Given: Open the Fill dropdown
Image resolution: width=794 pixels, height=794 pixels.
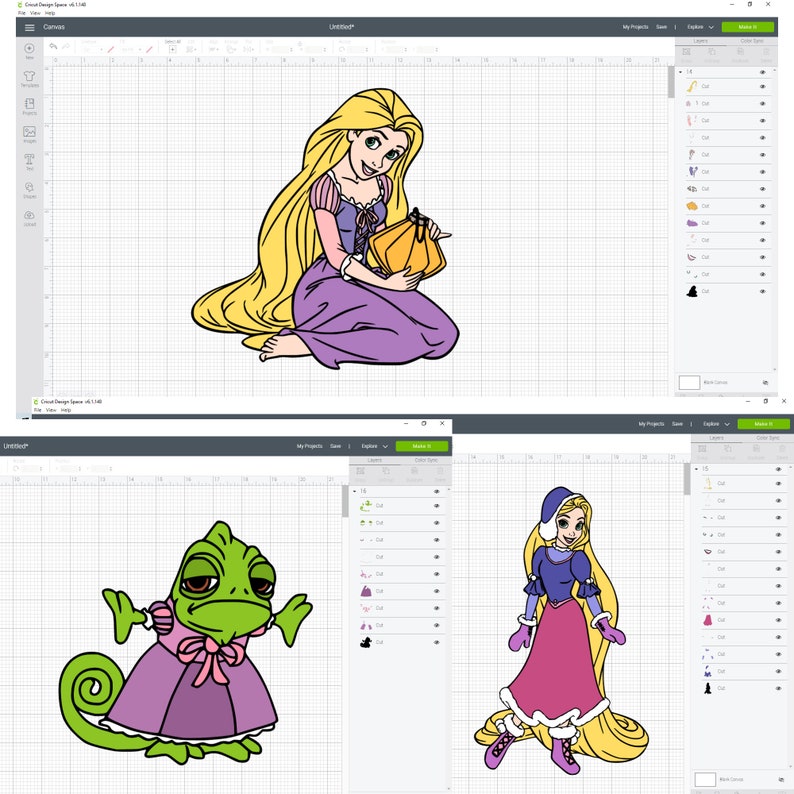Looking at the screenshot, I should click(130, 50).
